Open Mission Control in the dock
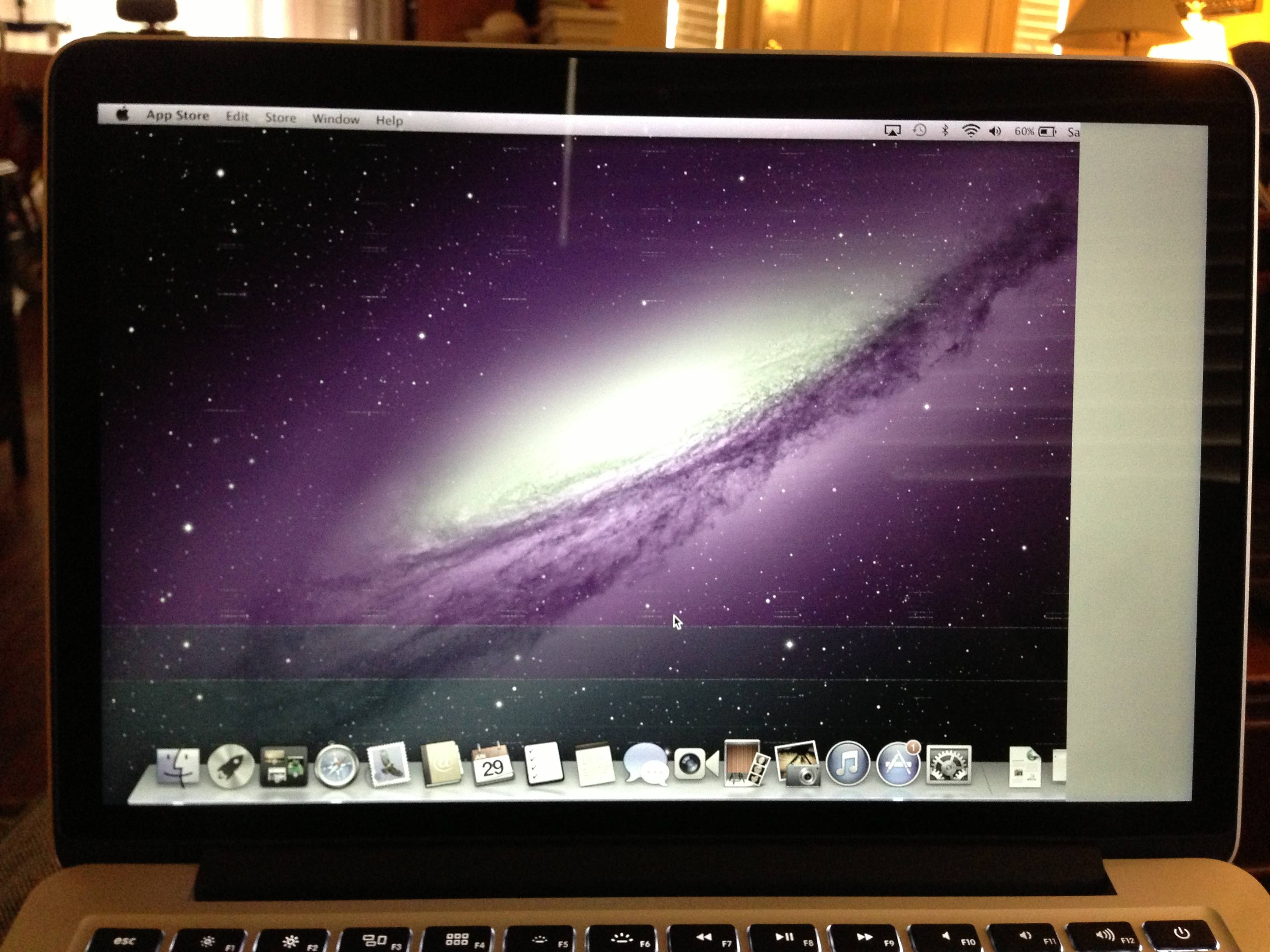Image resolution: width=1270 pixels, height=952 pixels. coord(284,766)
